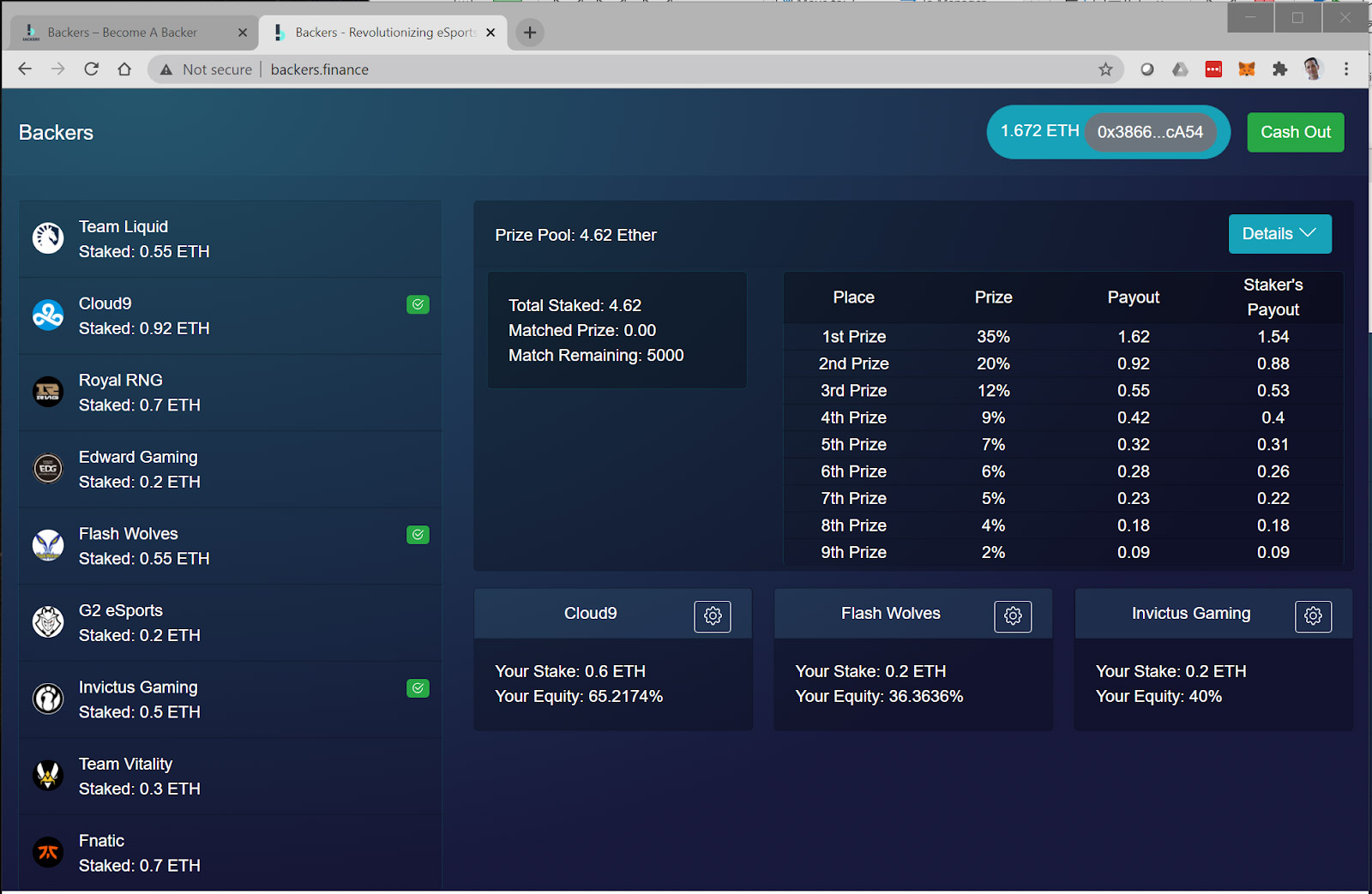Viewport: 1372px width, 894px height.
Task: Select the Fnatic team name
Action: pos(101,841)
